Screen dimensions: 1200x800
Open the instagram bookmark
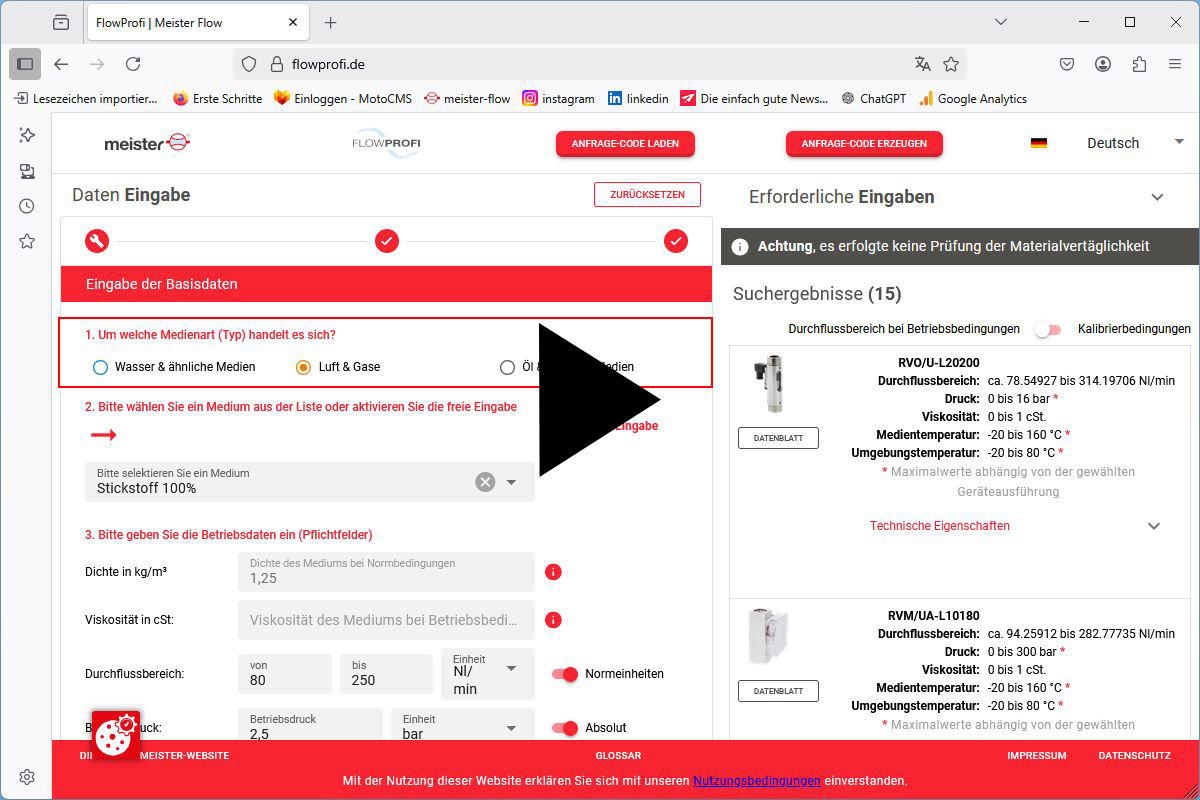[559, 99]
